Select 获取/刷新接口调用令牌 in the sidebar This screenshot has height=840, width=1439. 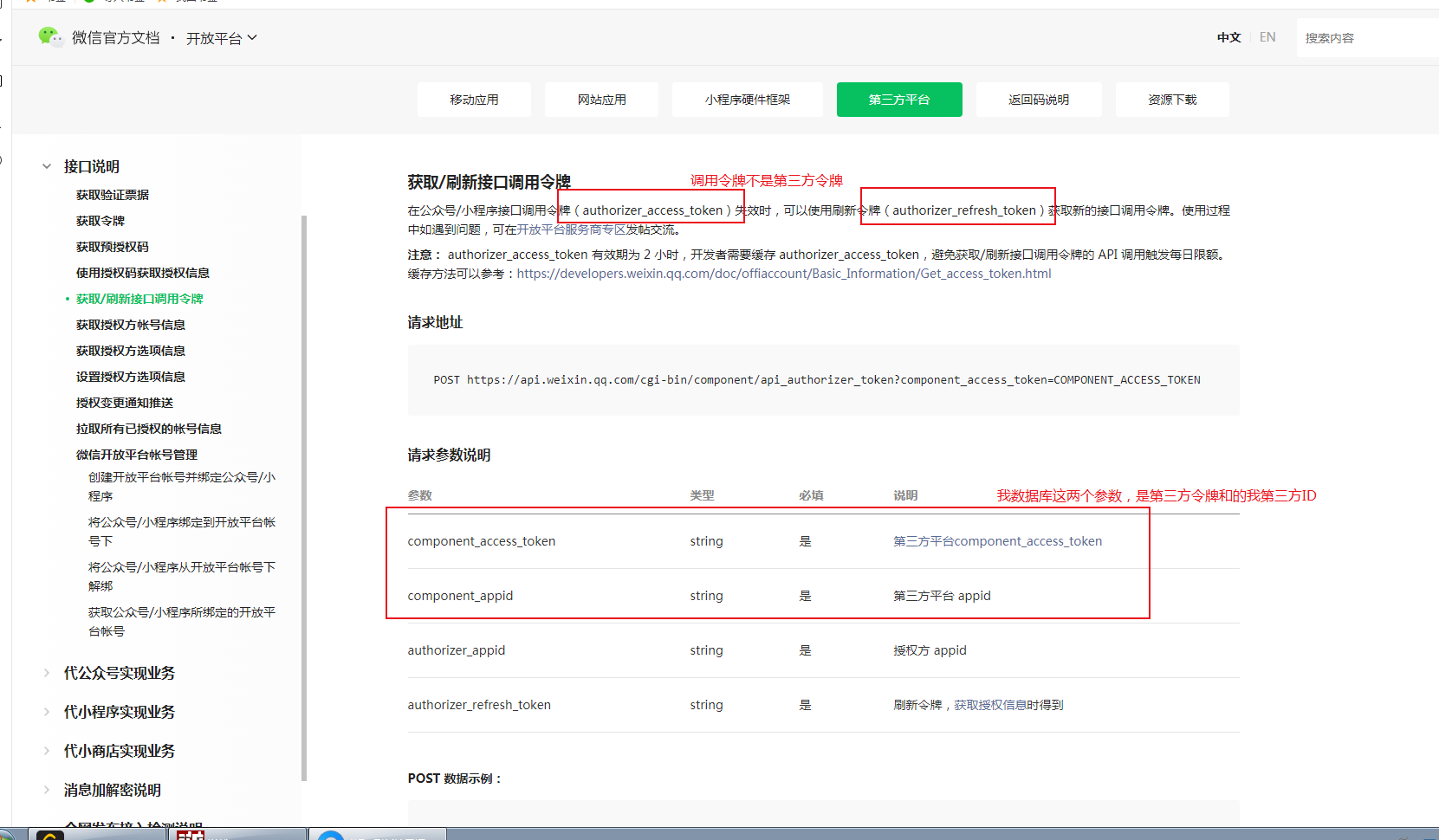(x=139, y=299)
